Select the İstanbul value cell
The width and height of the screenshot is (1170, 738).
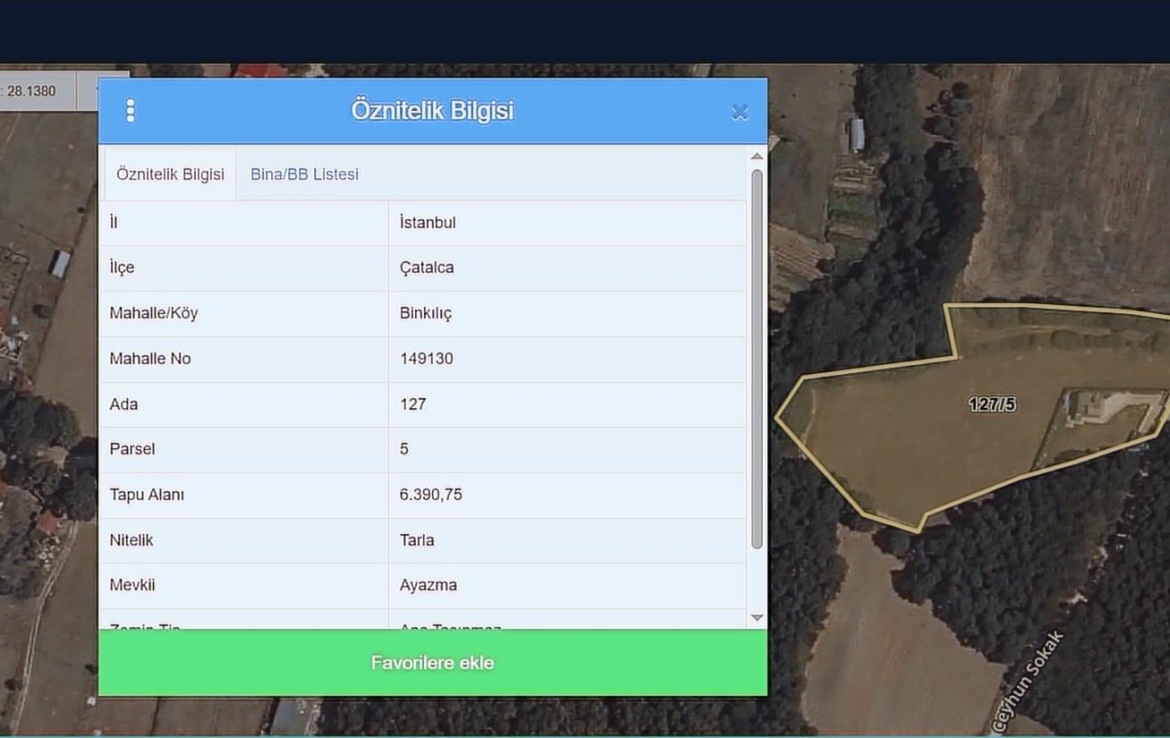[428, 222]
